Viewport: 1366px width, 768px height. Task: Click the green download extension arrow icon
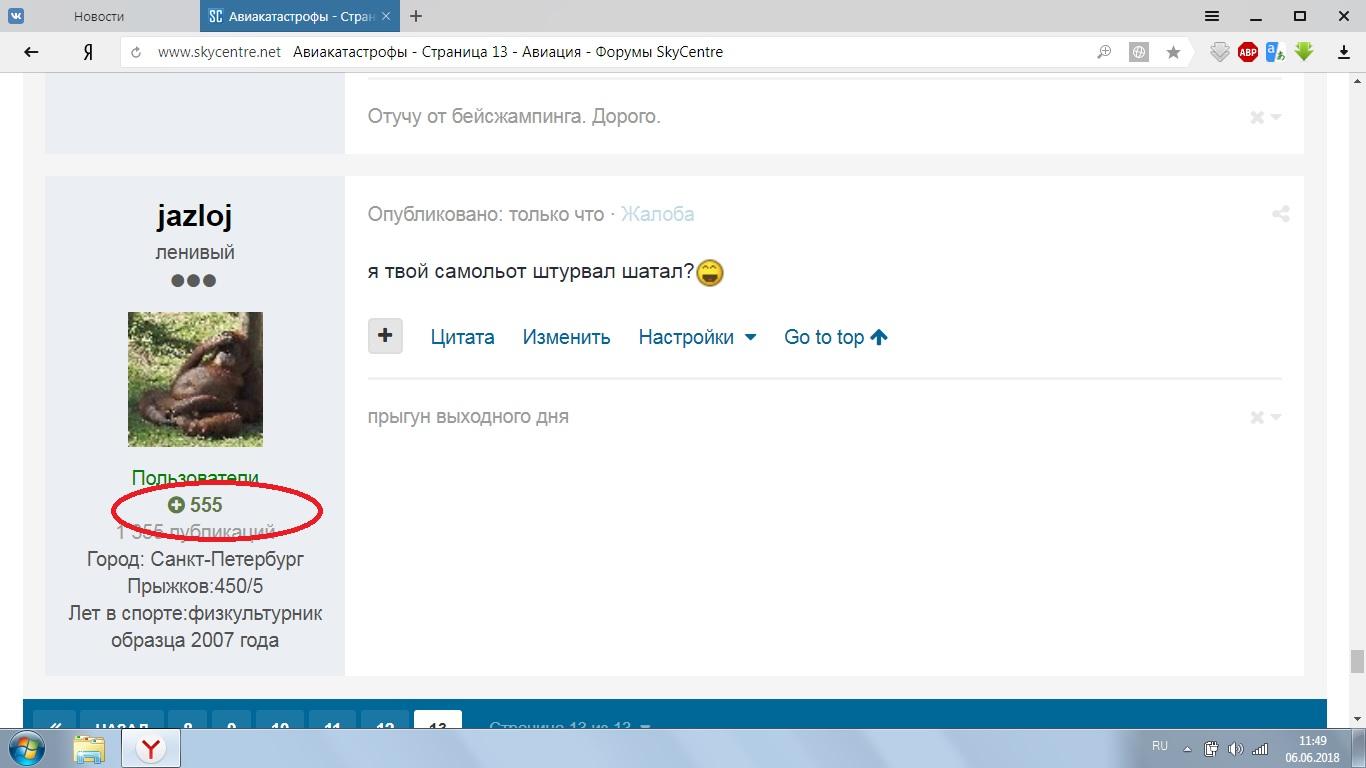coord(1304,52)
